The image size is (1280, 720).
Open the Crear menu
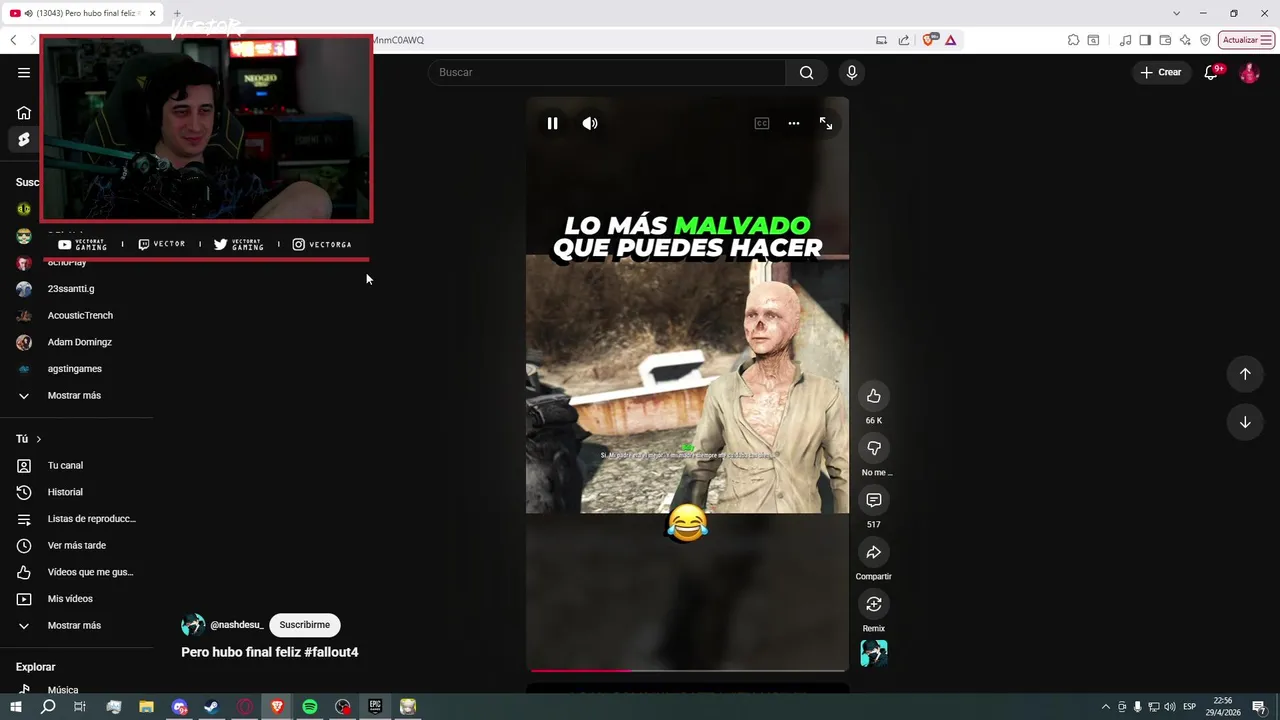(1161, 72)
